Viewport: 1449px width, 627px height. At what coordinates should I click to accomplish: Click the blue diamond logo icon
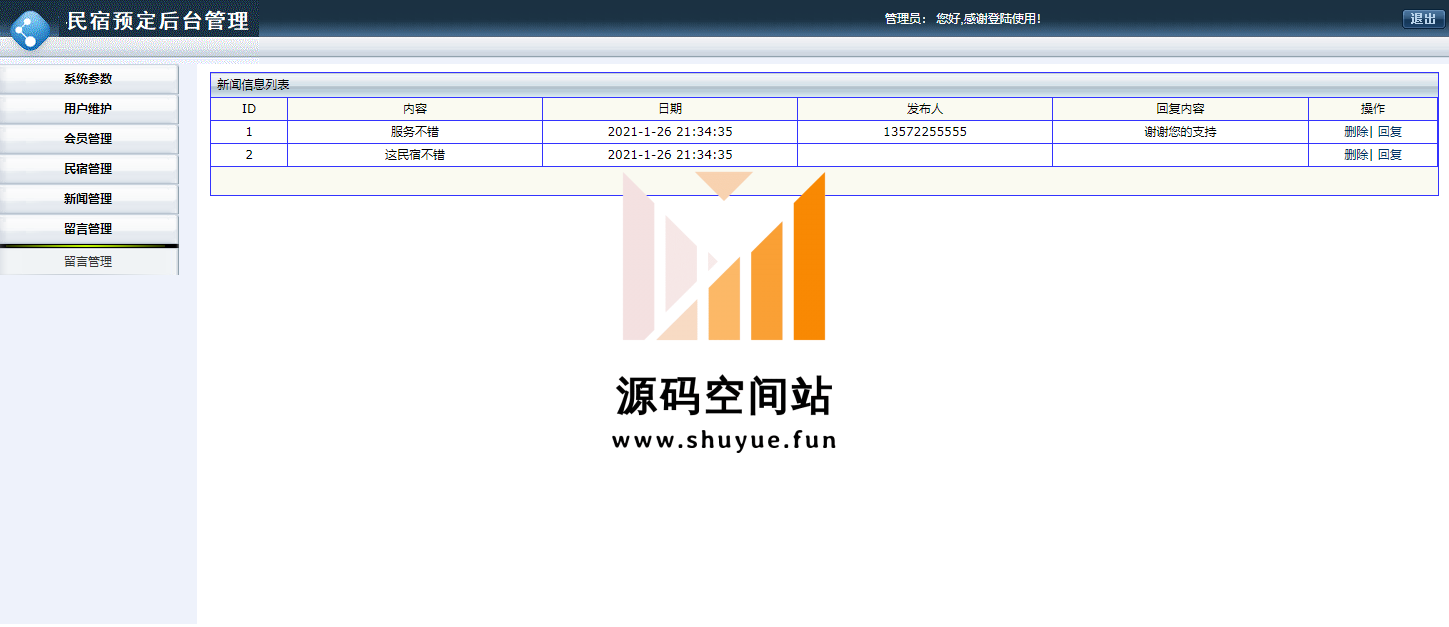click(x=30, y=30)
